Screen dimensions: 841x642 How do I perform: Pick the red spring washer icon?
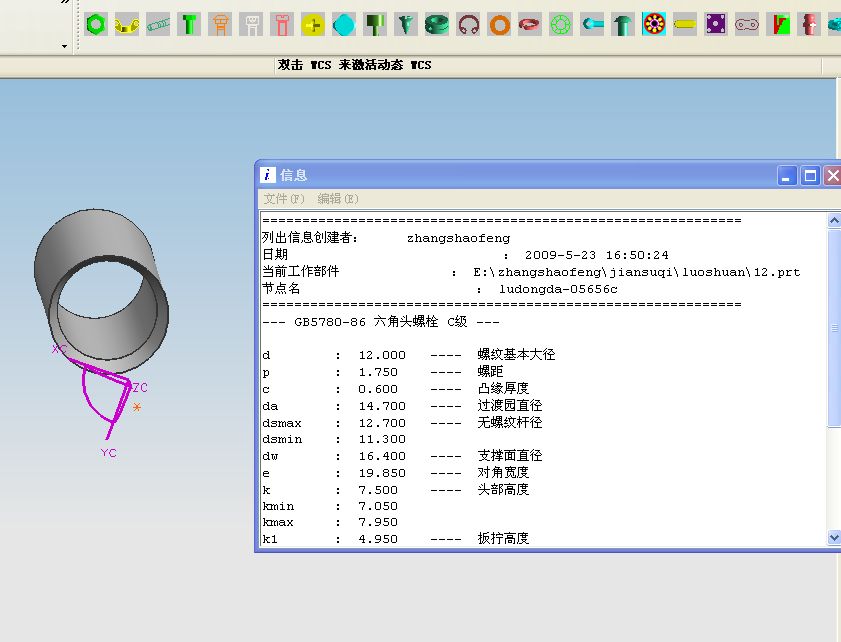click(x=530, y=25)
